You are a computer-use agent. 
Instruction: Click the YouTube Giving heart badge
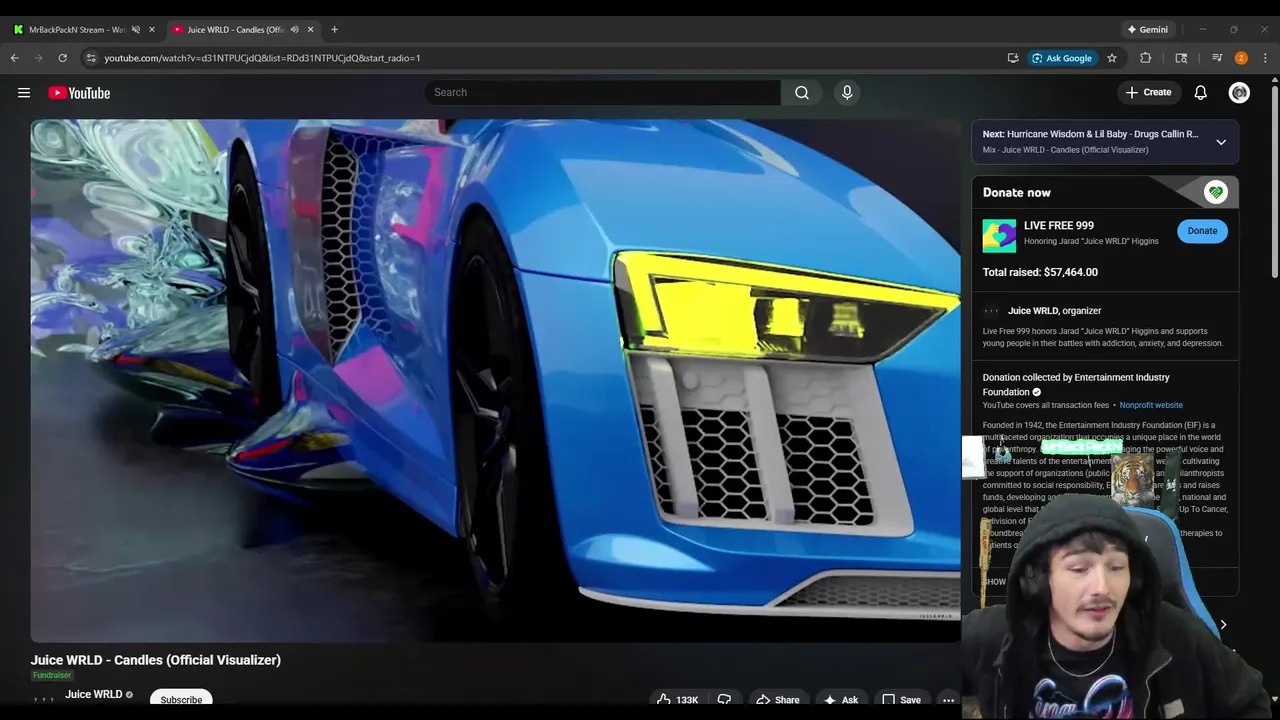tap(1216, 192)
